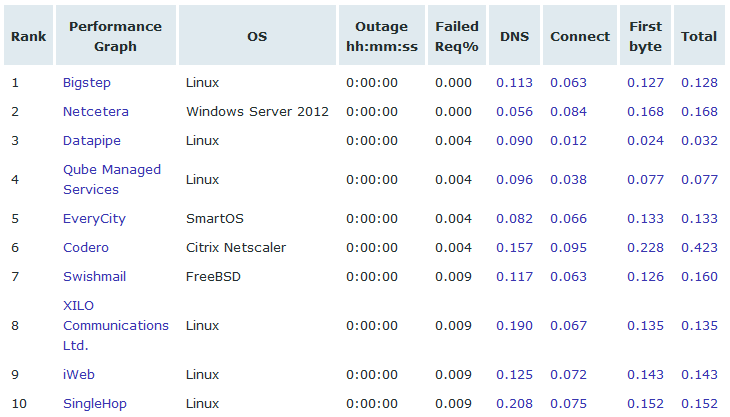
Task: Open the XILO Communications Ltd. link
Action: coord(115,326)
